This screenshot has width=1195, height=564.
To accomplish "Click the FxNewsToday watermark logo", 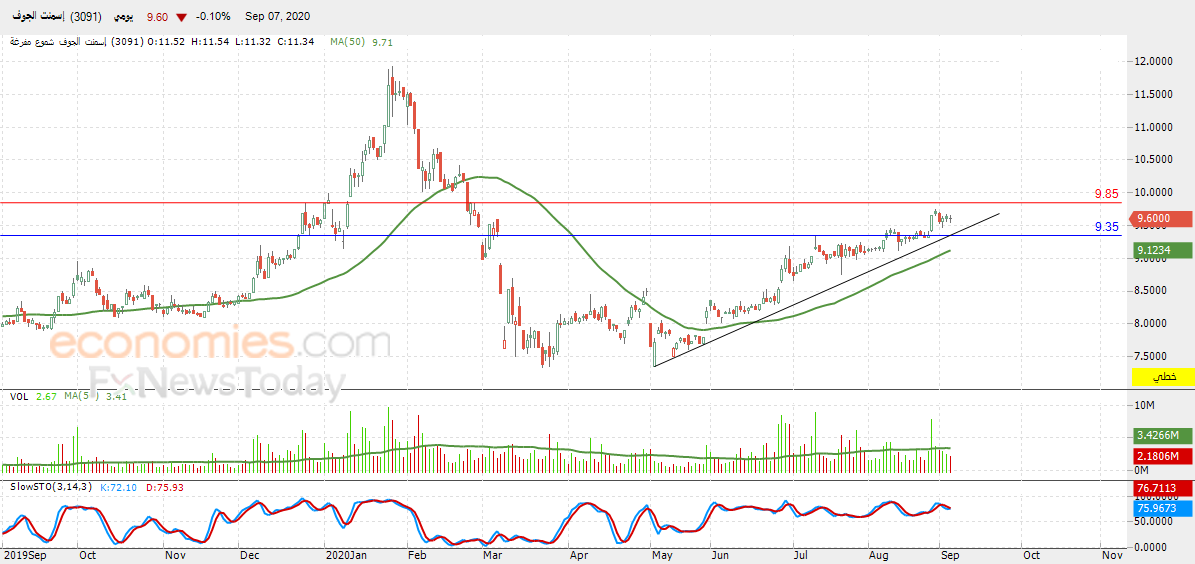I will pos(219,382).
